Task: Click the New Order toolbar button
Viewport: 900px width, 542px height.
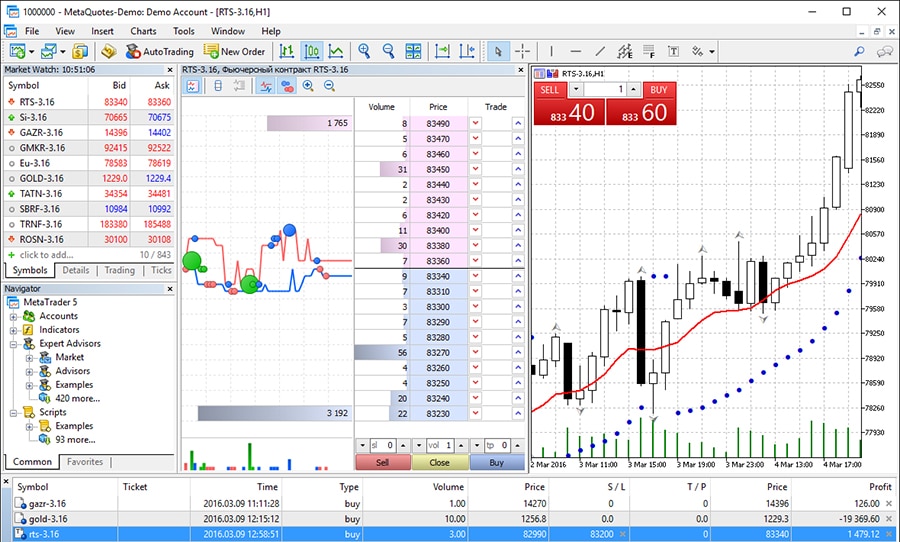Action: [235, 51]
